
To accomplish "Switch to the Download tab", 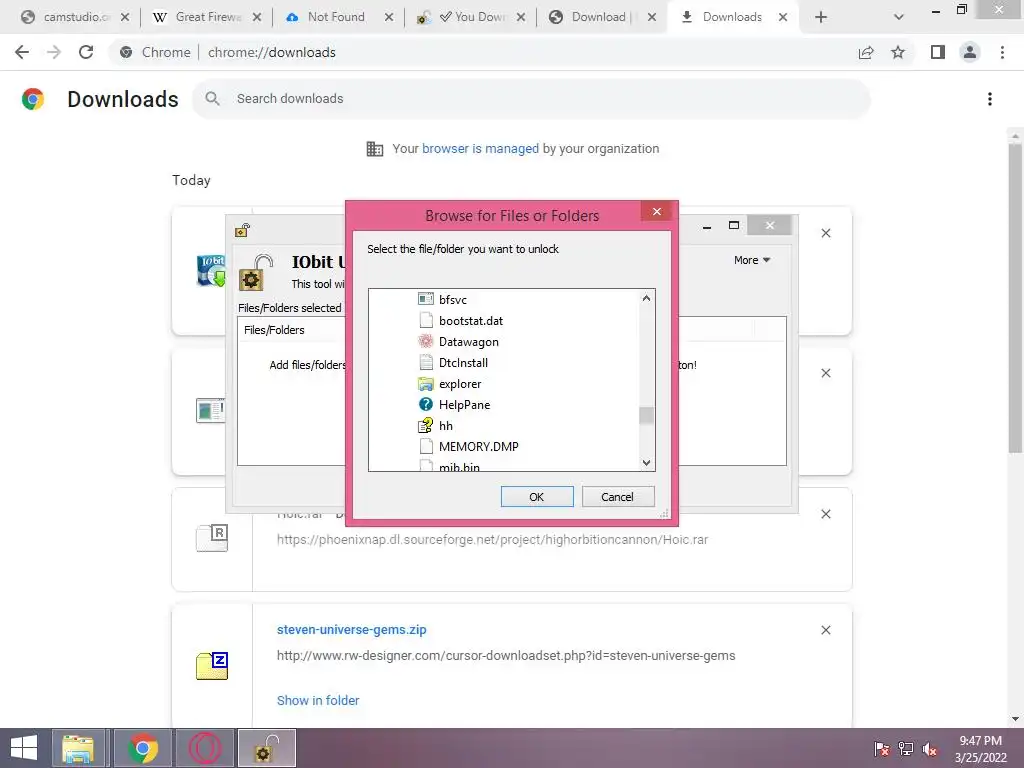I will pyautogui.click(x=602, y=17).
